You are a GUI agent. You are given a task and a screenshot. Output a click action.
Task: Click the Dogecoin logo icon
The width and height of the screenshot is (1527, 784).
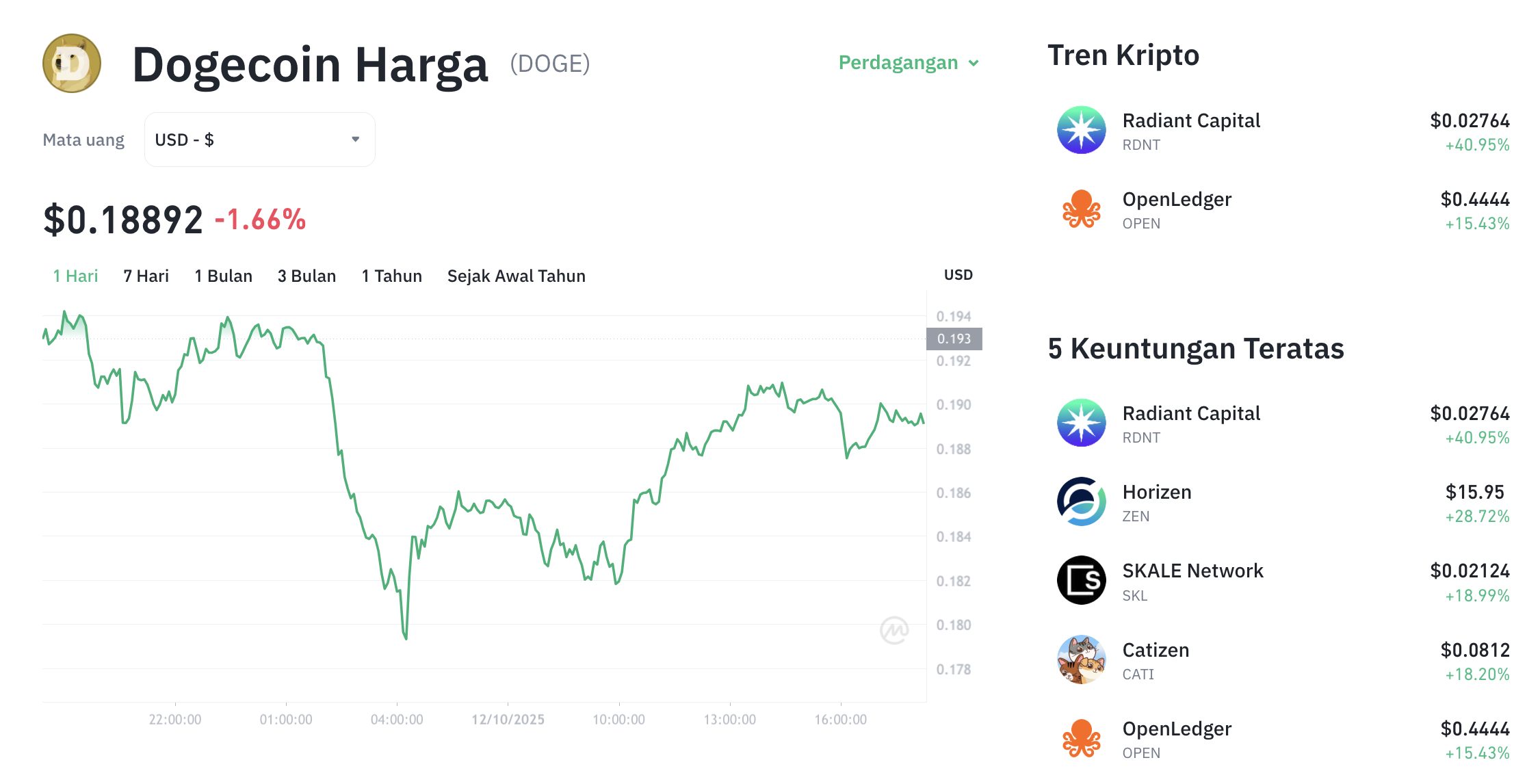click(x=72, y=64)
